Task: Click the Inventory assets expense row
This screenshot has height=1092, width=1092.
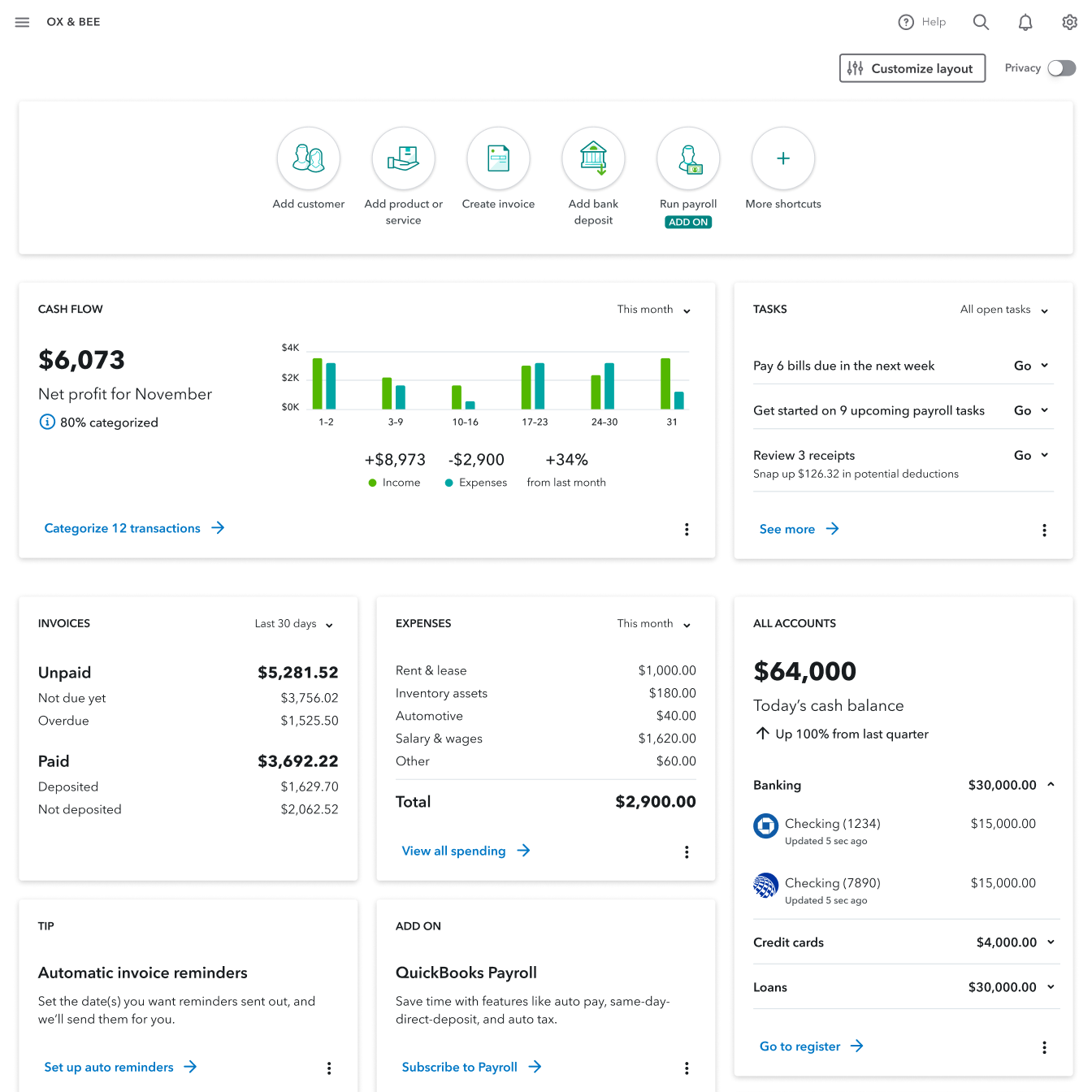Action: pyautogui.click(x=546, y=693)
